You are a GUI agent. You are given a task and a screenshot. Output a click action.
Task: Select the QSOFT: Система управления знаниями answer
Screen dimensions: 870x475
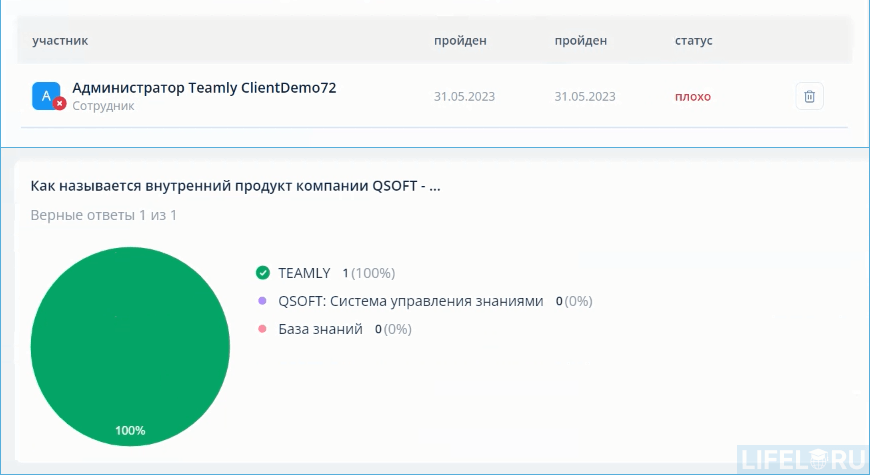point(411,301)
